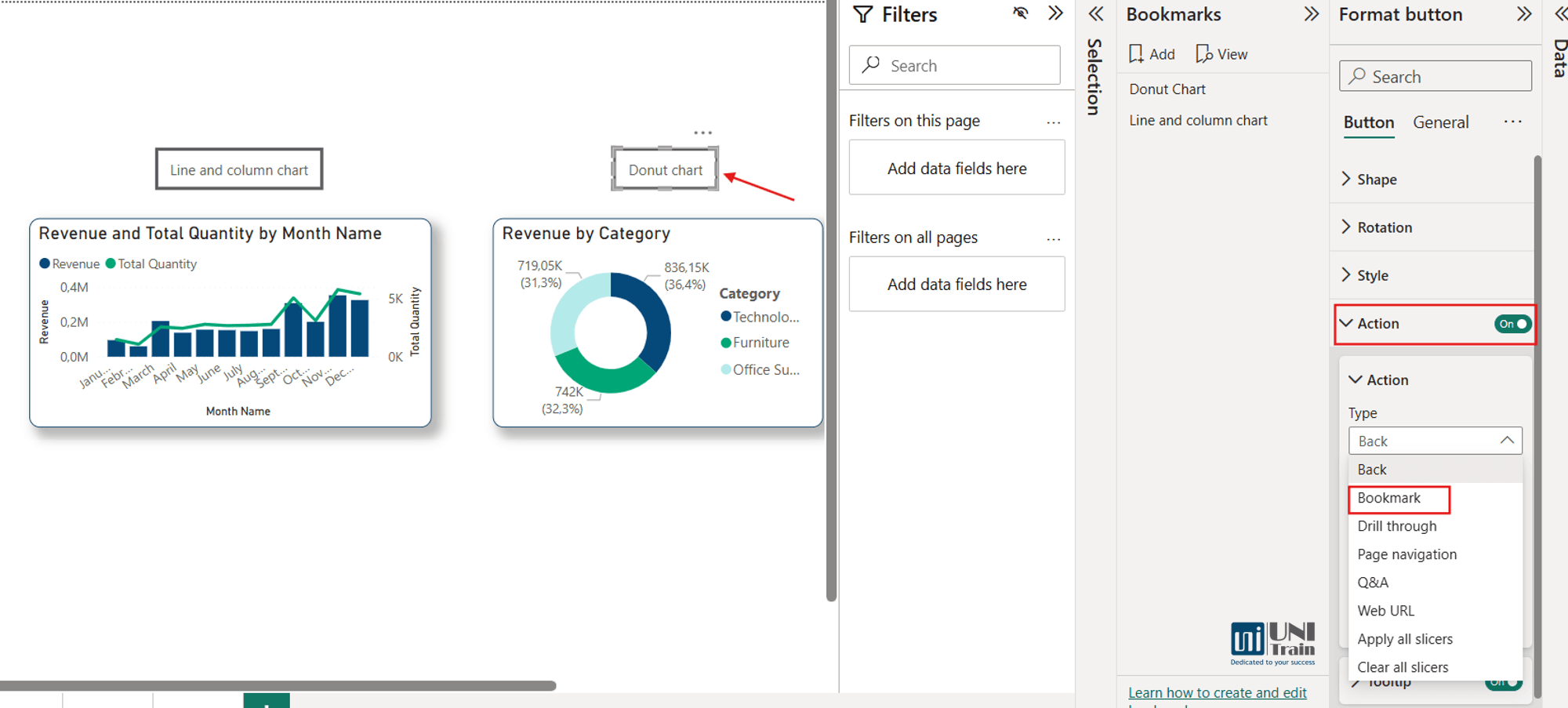Click the Data pane label
1568x708 pixels.
(1560, 58)
